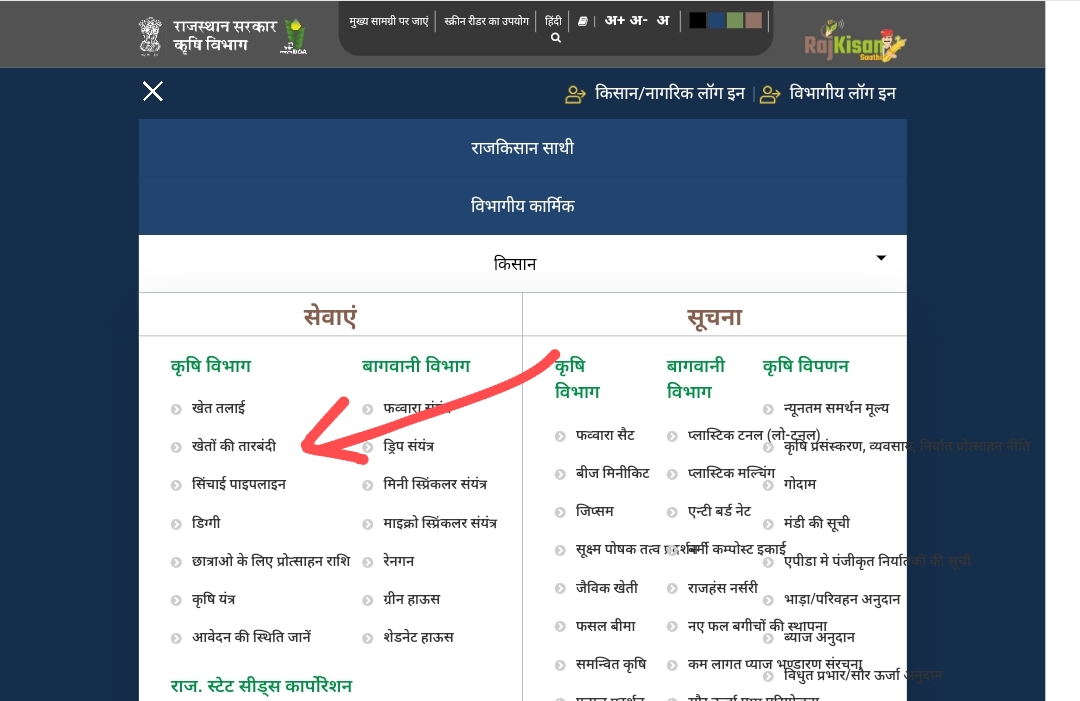Click 'मुख्य सामग्री पर जाएं' skip link
Image resolution: width=1080 pixels, height=701 pixels.
coord(388,21)
